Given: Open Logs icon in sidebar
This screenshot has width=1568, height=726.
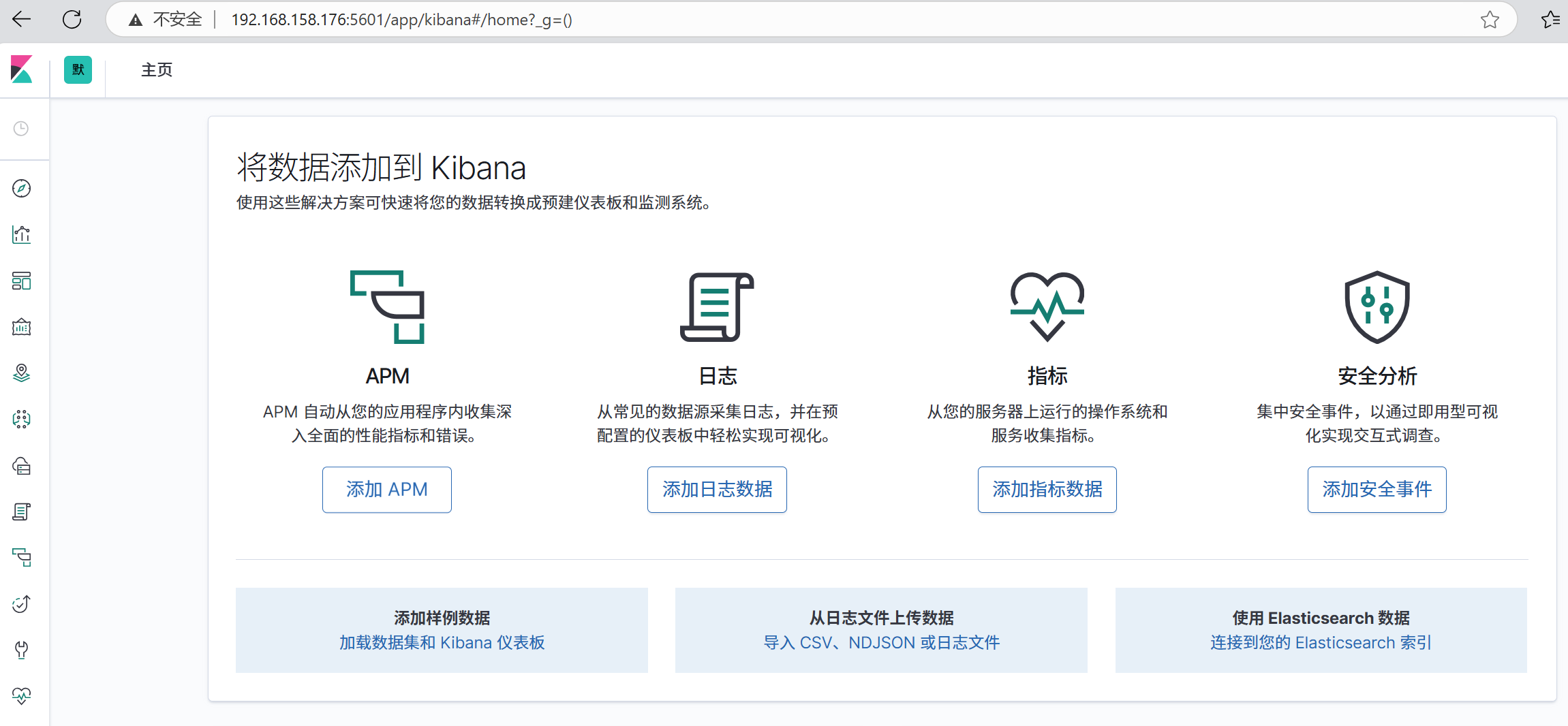Looking at the screenshot, I should tap(21, 511).
